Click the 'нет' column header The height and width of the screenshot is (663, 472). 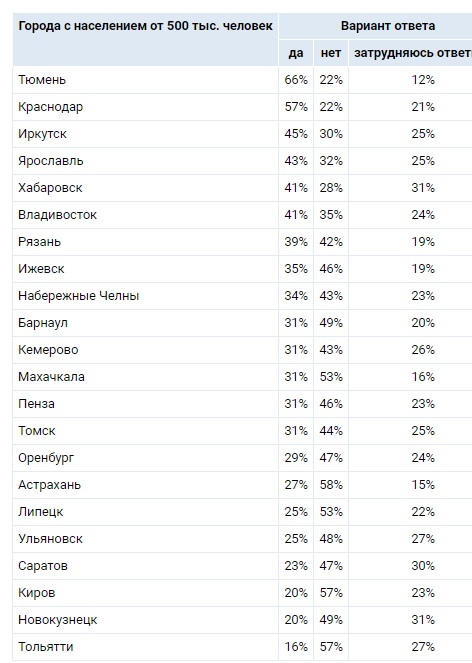tap(331, 53)
